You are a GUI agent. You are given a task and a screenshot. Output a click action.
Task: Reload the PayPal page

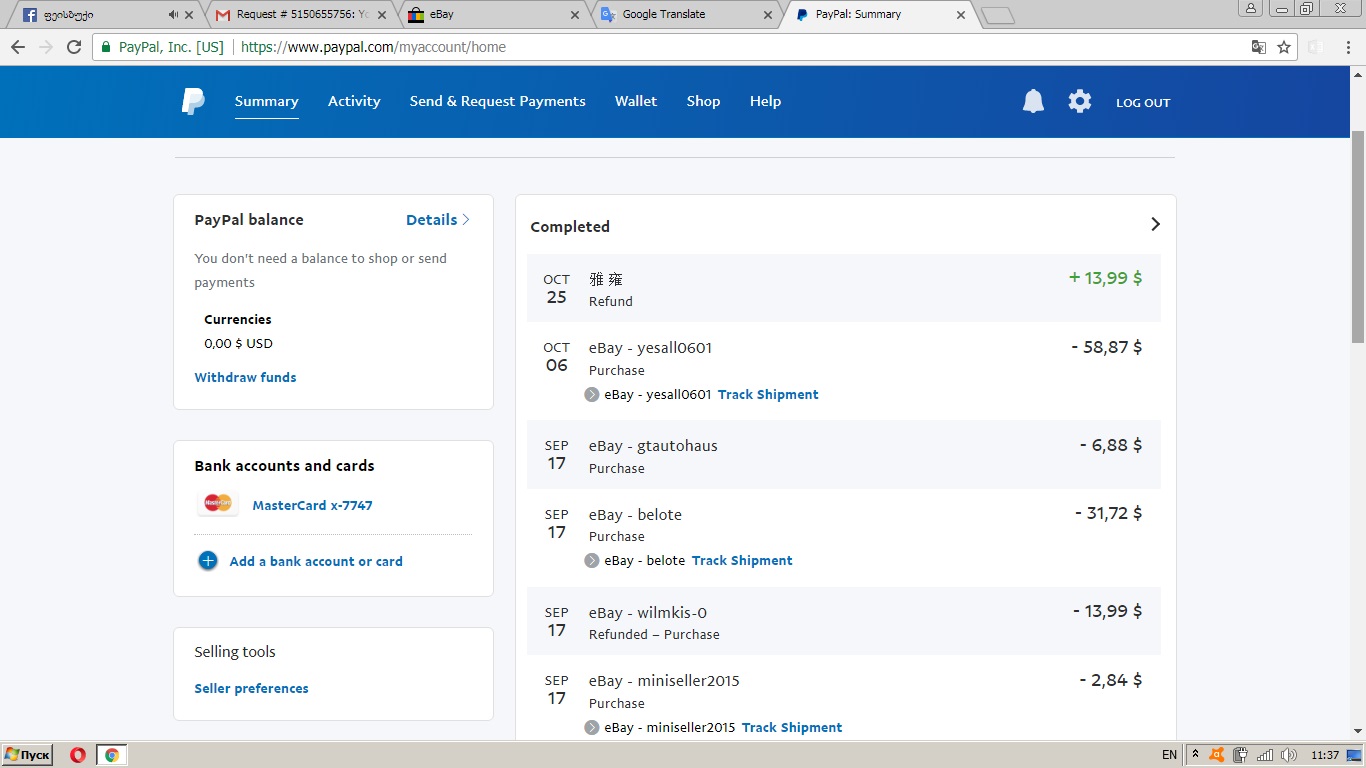click(x=74, y=47)
